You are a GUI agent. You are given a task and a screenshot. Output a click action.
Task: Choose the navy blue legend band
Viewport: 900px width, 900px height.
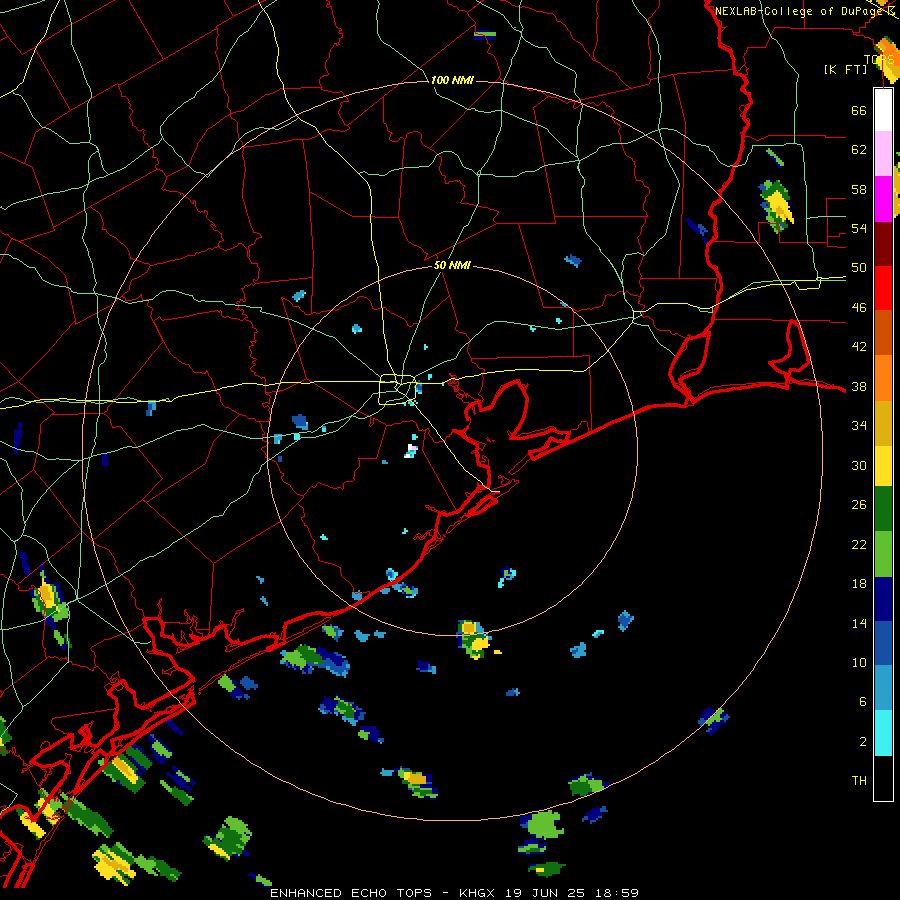pos(883,599)
